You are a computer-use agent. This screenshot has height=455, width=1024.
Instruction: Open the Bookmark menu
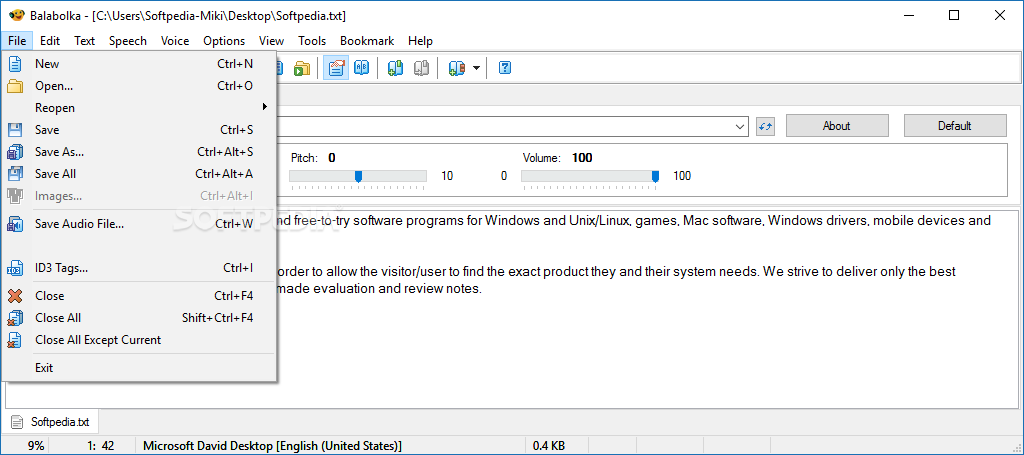click(x=367, y=40)
